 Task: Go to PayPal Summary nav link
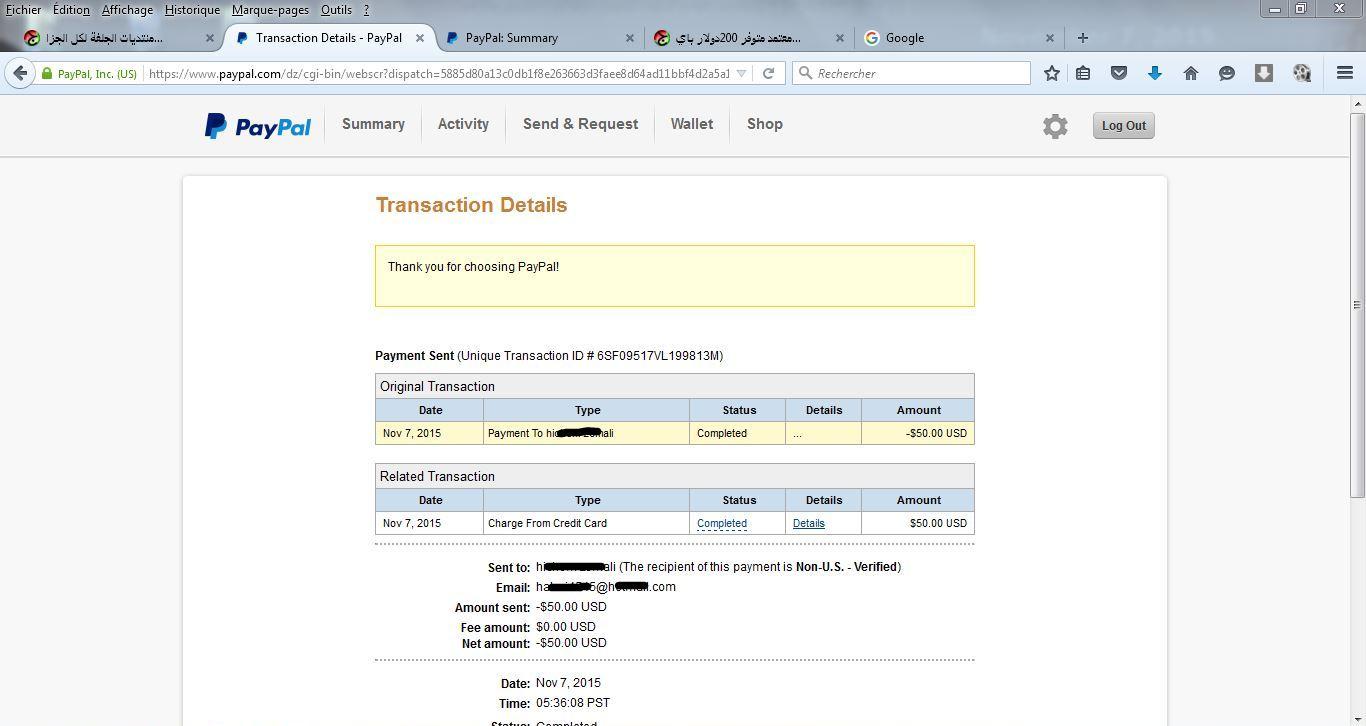pos(373,124)
